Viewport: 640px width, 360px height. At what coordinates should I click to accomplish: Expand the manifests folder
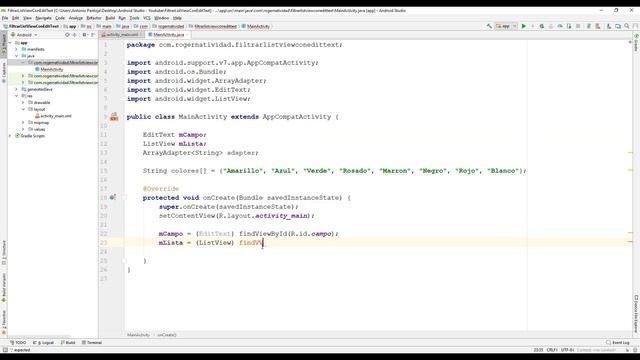pyautogui.click(x=16, y=49)
